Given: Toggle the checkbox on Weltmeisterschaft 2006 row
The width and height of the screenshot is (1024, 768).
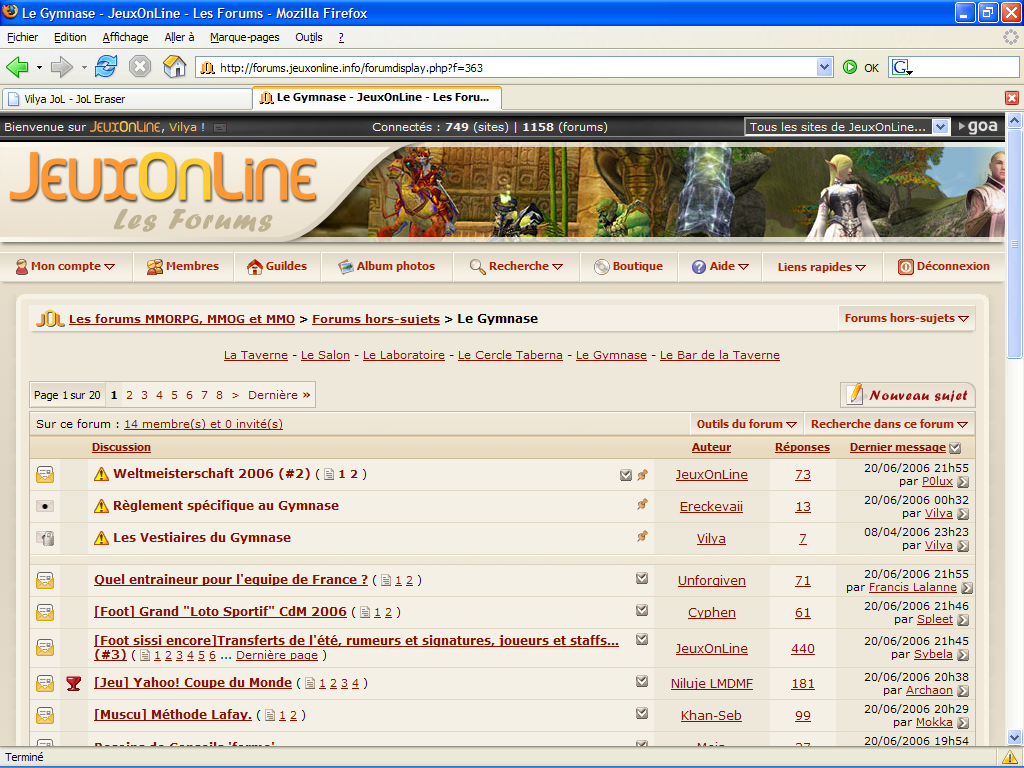Looking at the screenshot, I should [x=626, y=475].
